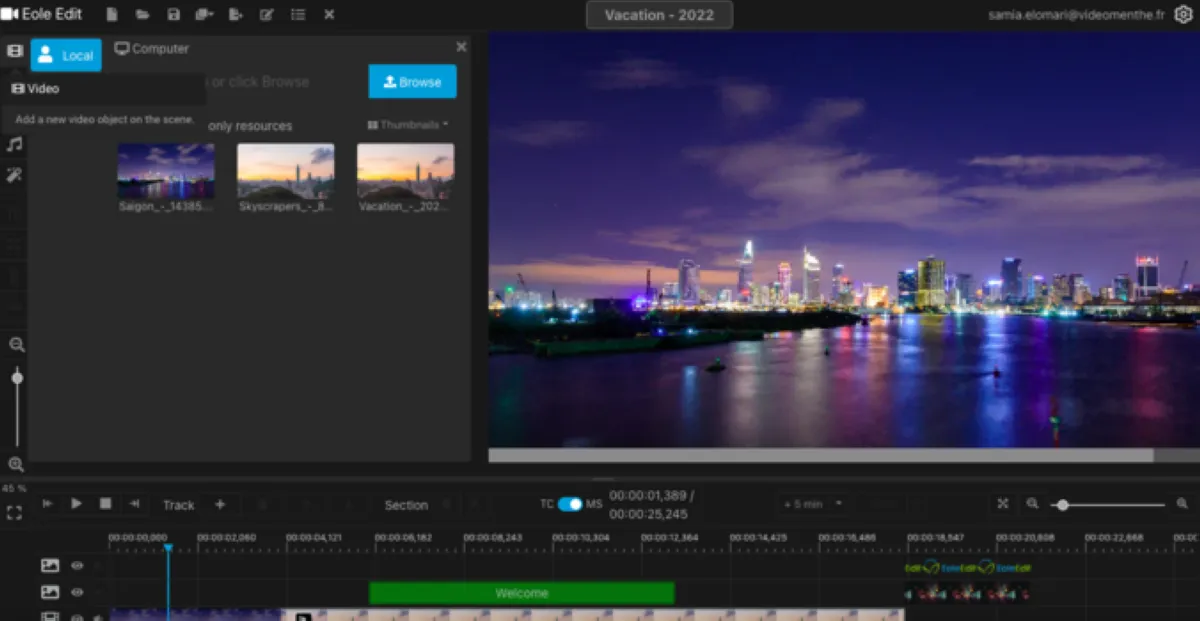This screenshot has width=1200, height=621.
Task: Click the blue playhead marker
Action: pos(168,548)
